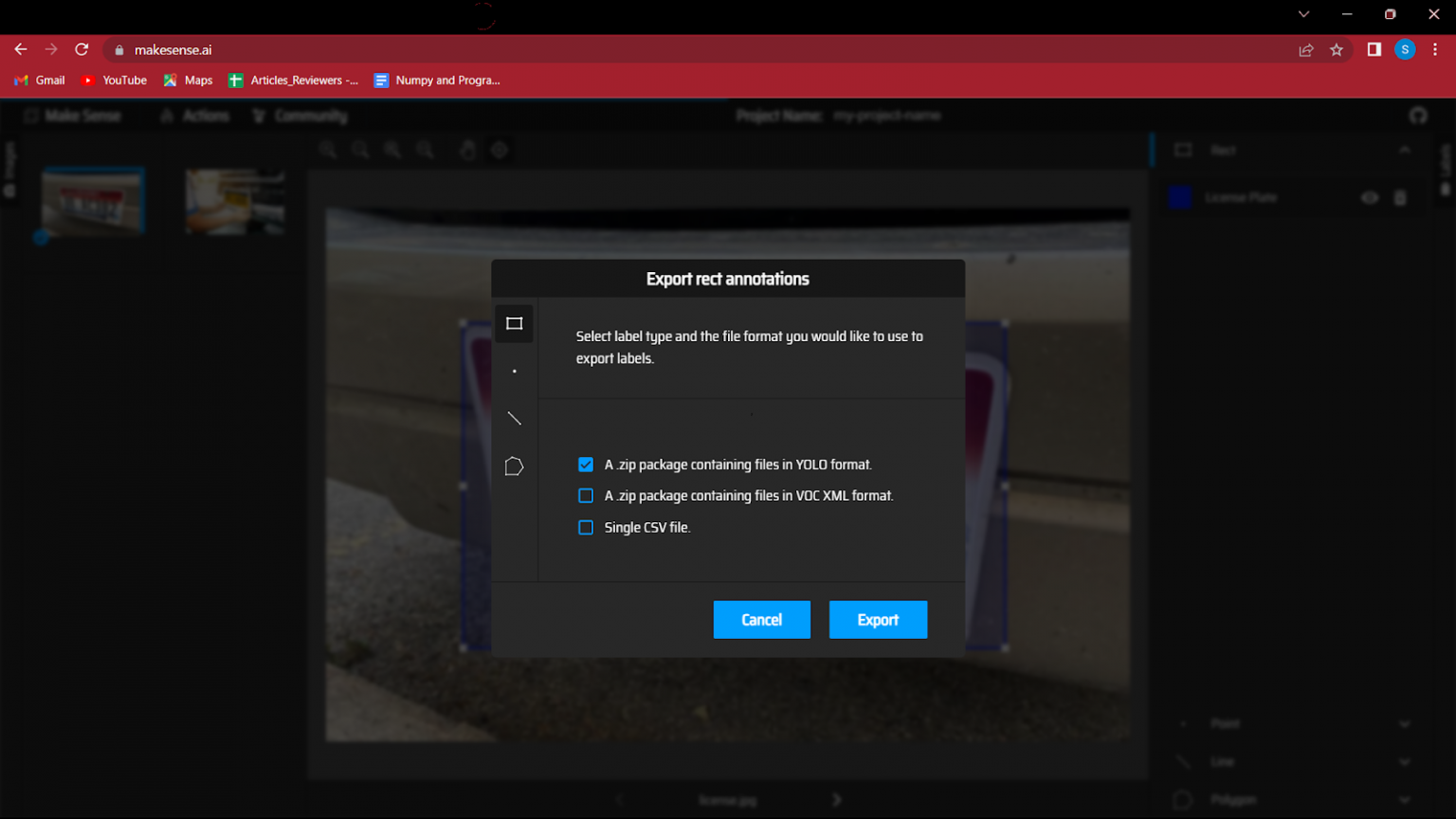The image size is (1456, 819).
Task: Select the Rect label type icon
Action: coord(514,323)
